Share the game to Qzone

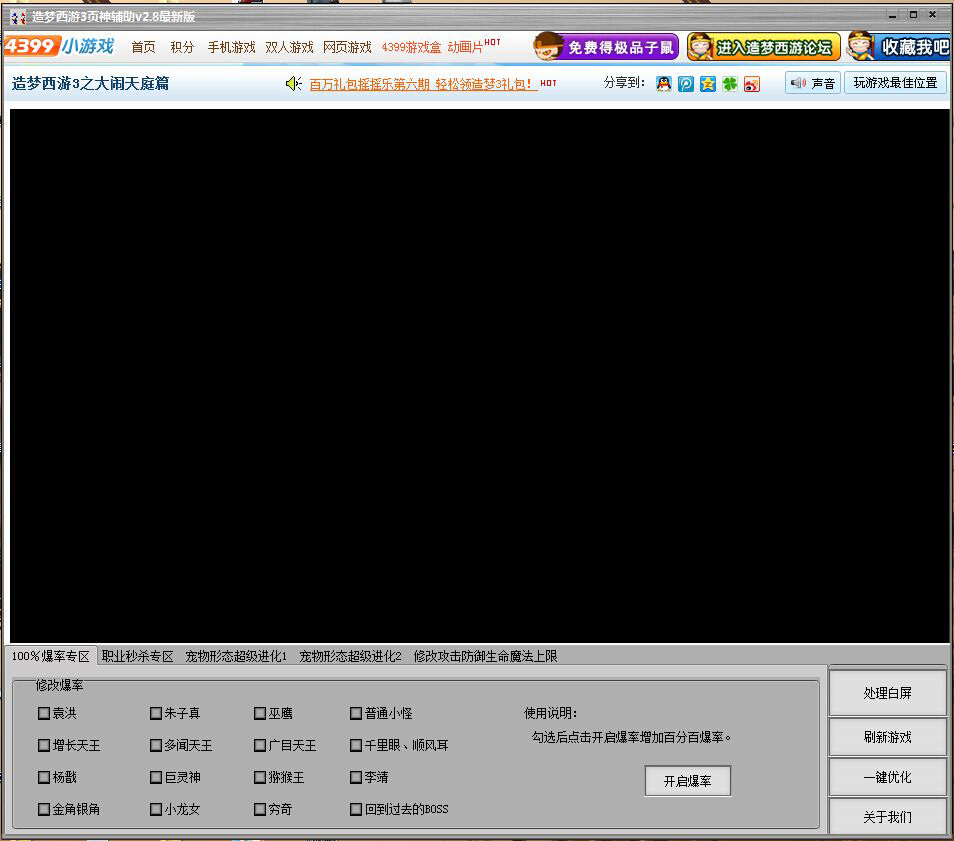click(708, 84)
